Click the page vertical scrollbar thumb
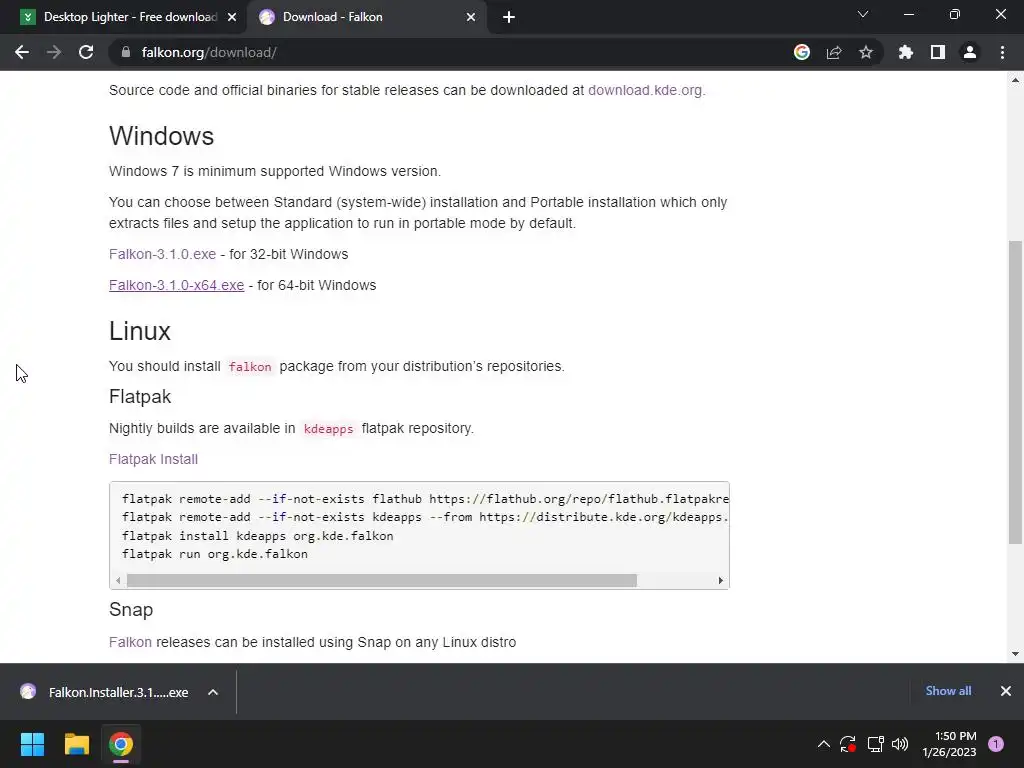Viewport: 1024px width, 768px height. [1015, 392]
